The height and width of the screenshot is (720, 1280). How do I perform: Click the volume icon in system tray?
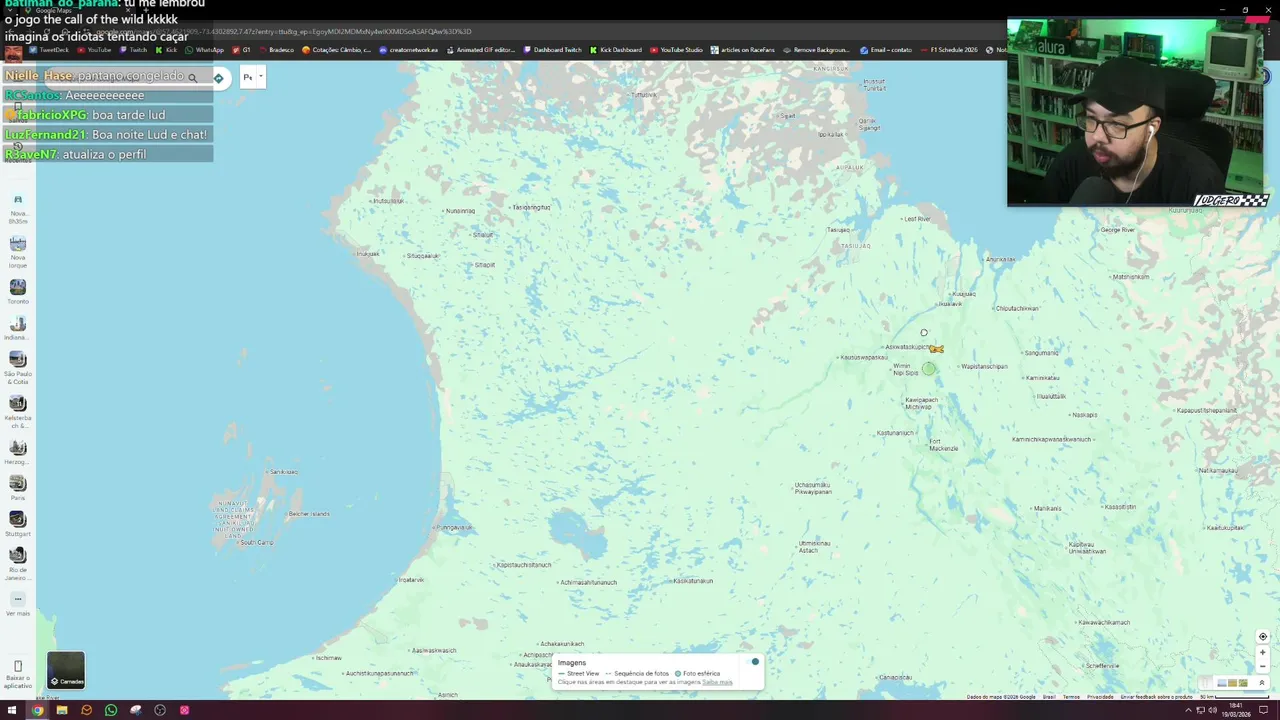(x=1212, y=710)
